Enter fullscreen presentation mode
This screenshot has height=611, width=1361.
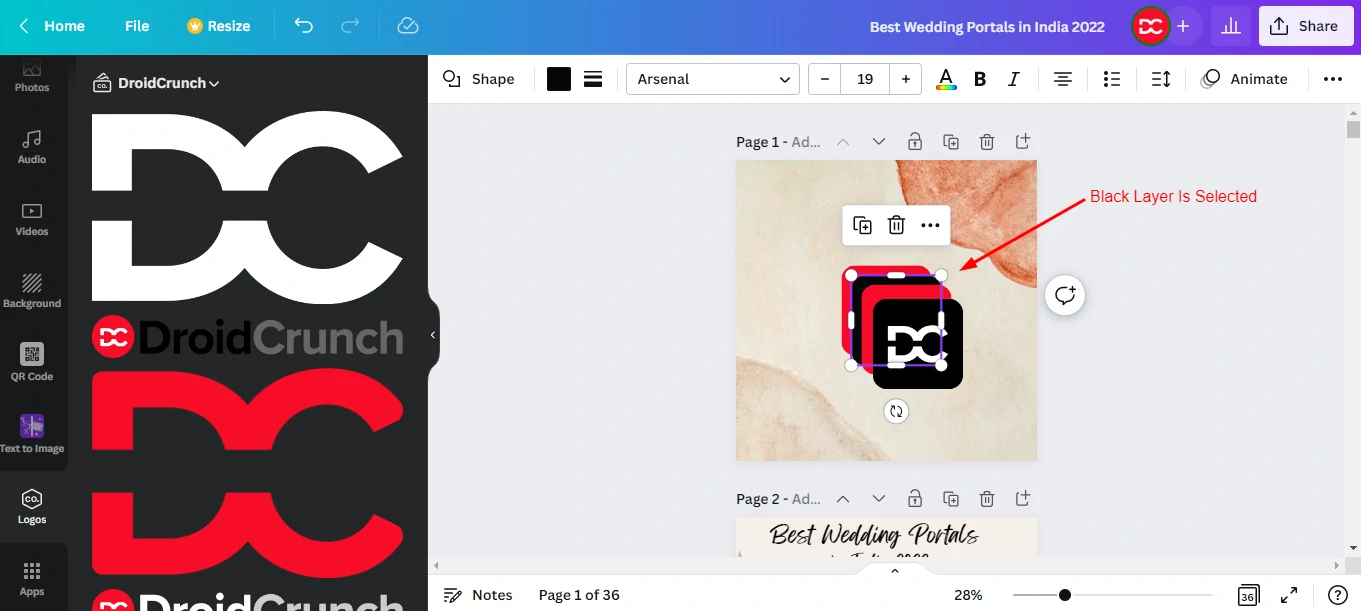(x=1289, y=595)
